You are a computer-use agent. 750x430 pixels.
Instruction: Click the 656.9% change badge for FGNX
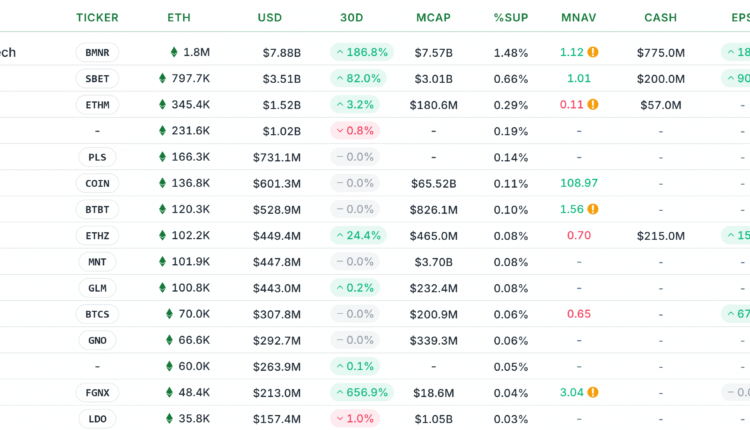(361, 392)
